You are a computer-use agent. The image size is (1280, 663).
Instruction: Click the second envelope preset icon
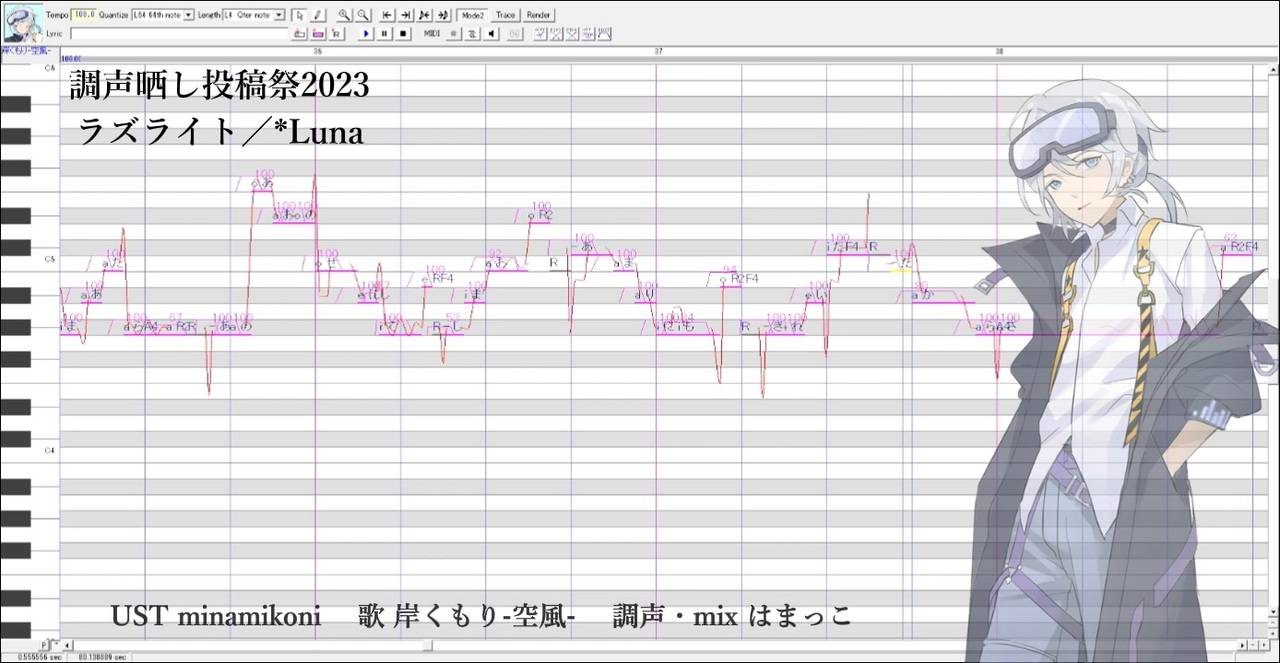coord(556,34)
